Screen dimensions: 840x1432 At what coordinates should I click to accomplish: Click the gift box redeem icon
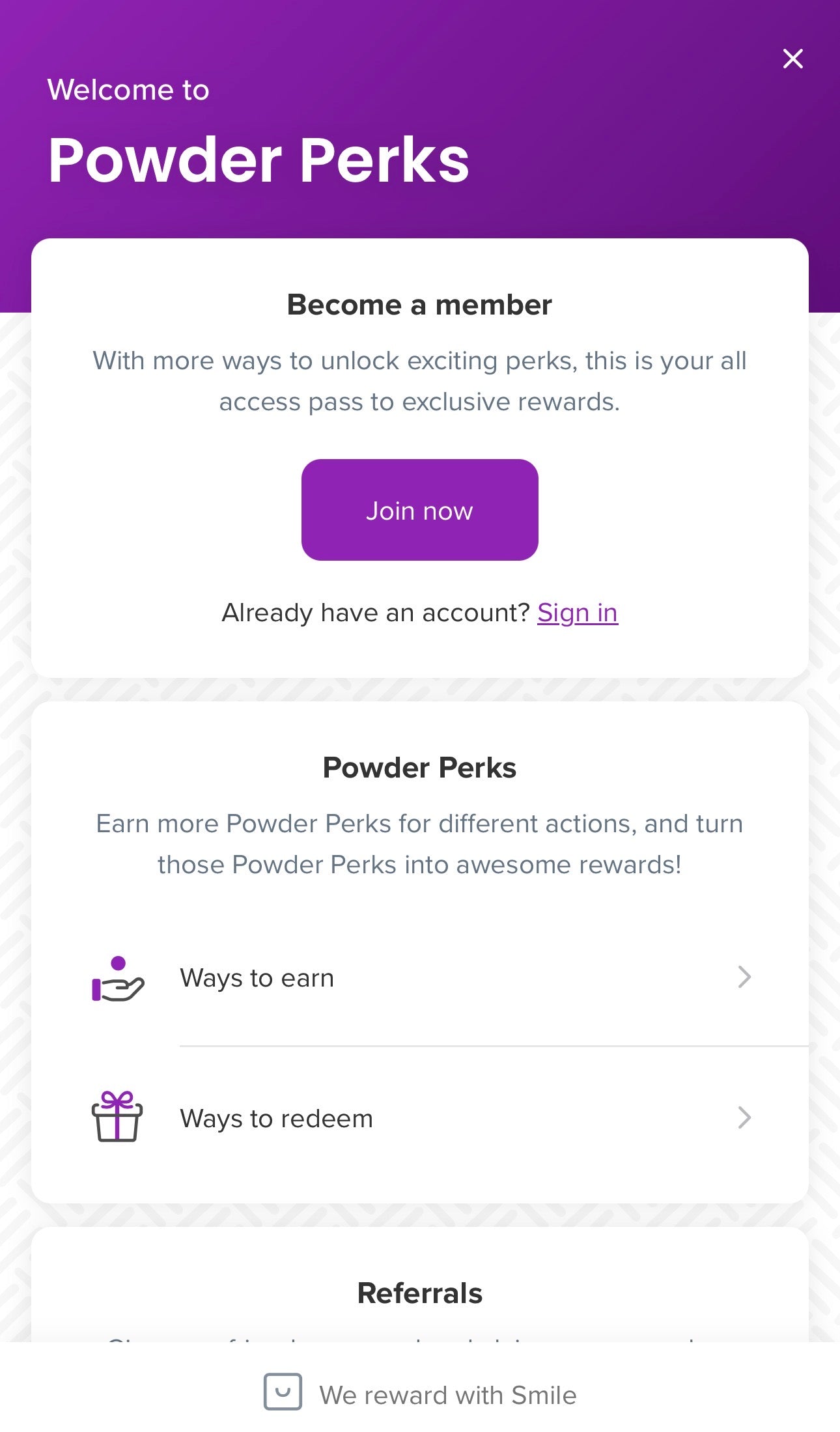pyautogui.click(x=117, y=1117)
